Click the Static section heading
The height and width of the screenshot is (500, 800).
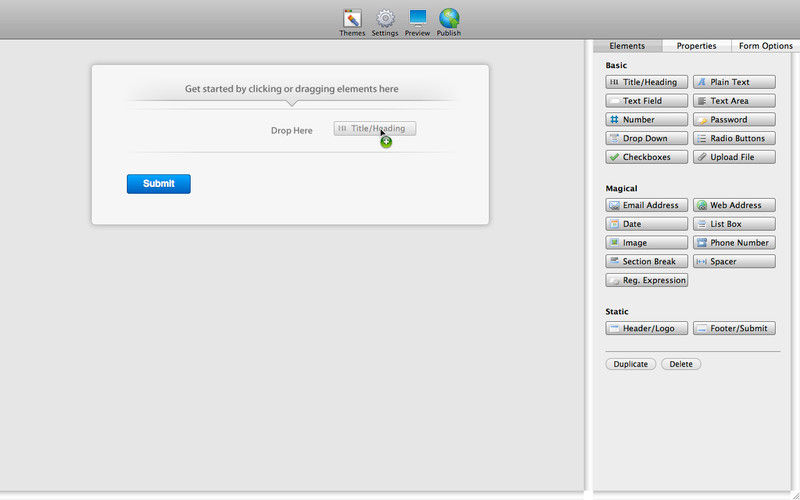[x=617, y=311]
